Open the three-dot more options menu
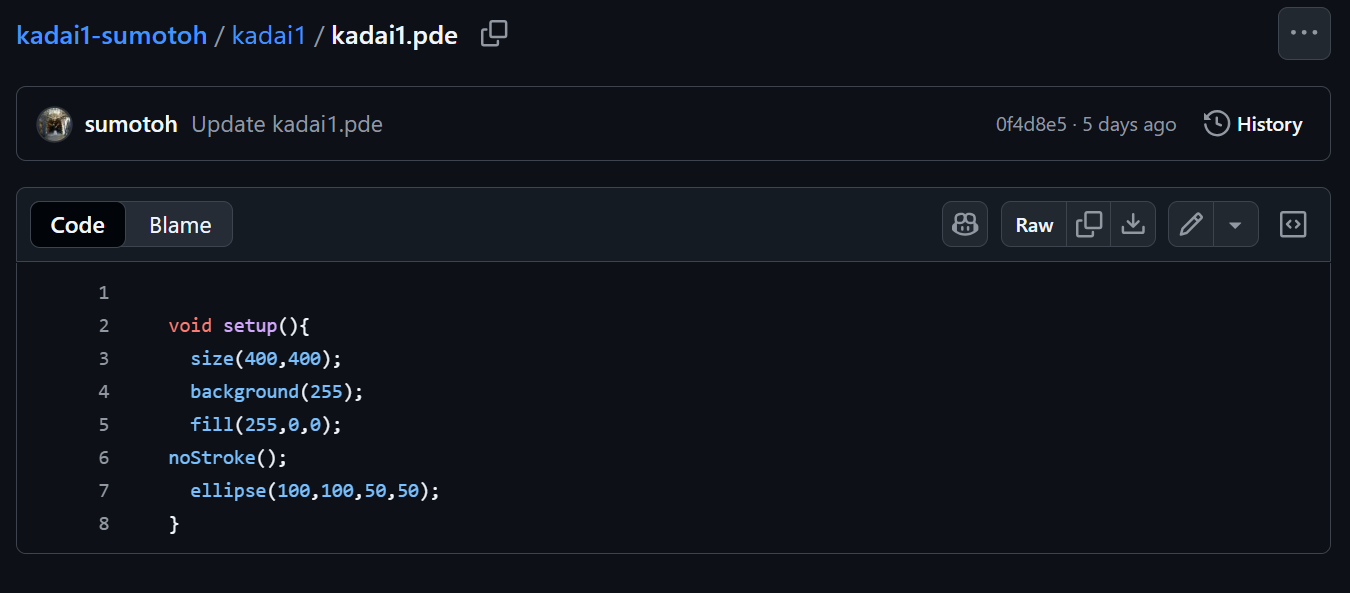 (1304, 33)
